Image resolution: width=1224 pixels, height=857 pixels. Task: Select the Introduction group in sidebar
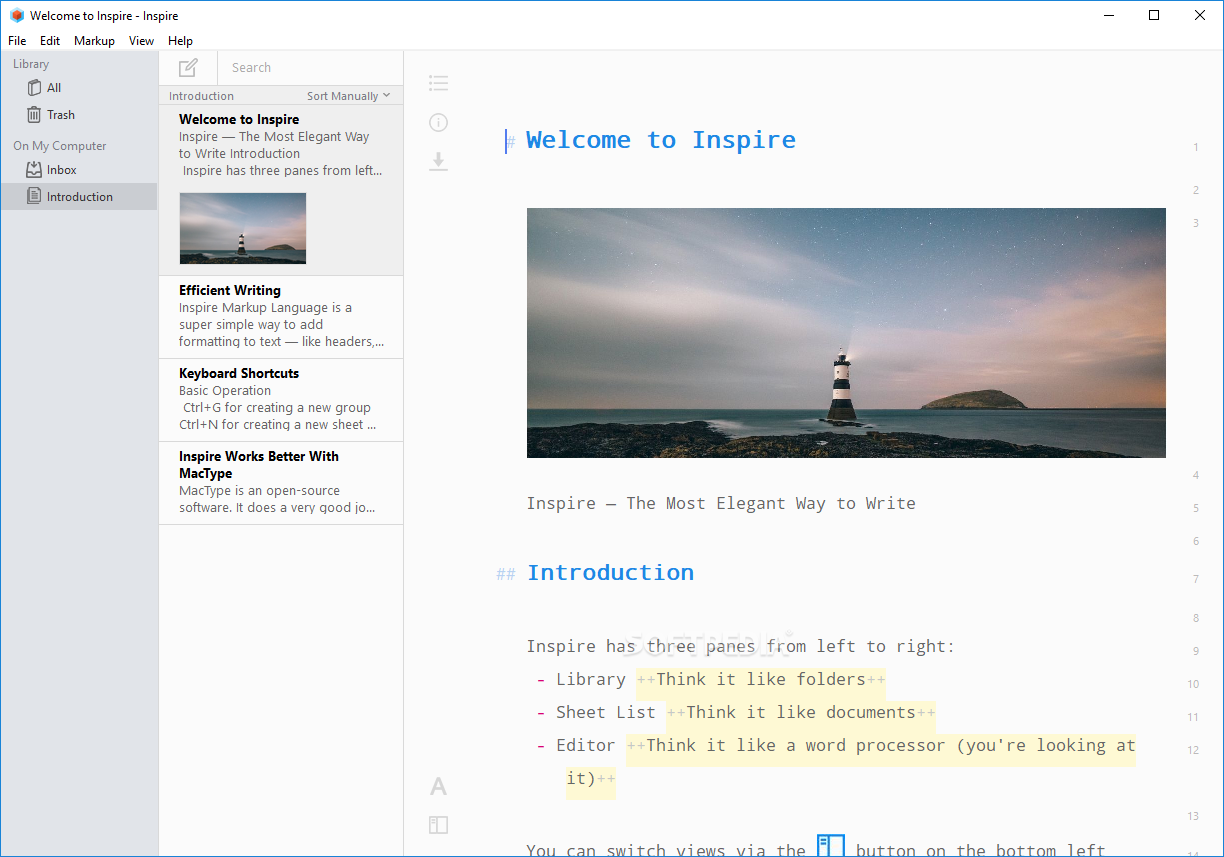click(79, 197)
